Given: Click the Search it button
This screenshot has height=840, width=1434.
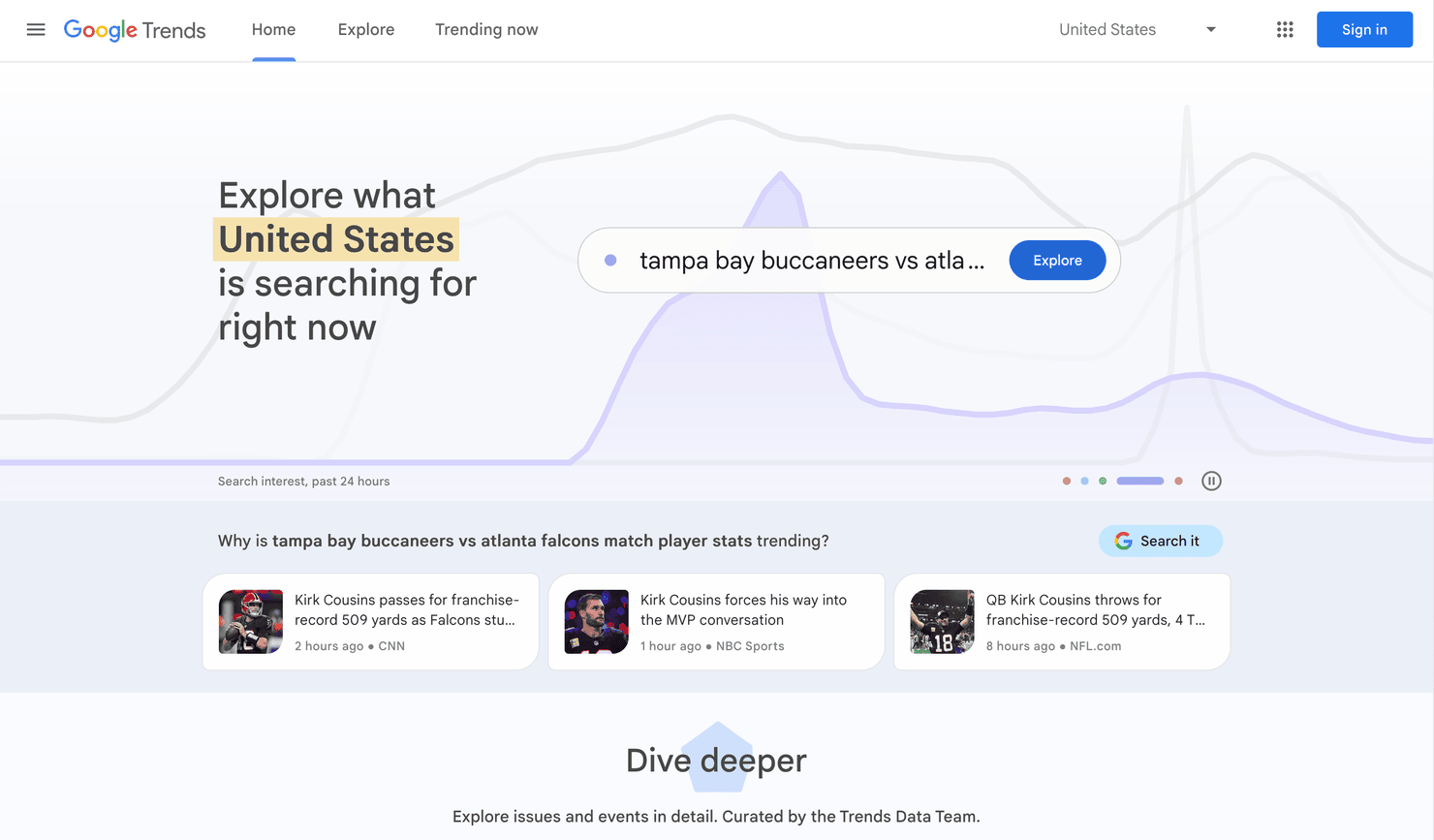Looking at the screenshot, I should pyautogui.click(x=1160, y=541).
